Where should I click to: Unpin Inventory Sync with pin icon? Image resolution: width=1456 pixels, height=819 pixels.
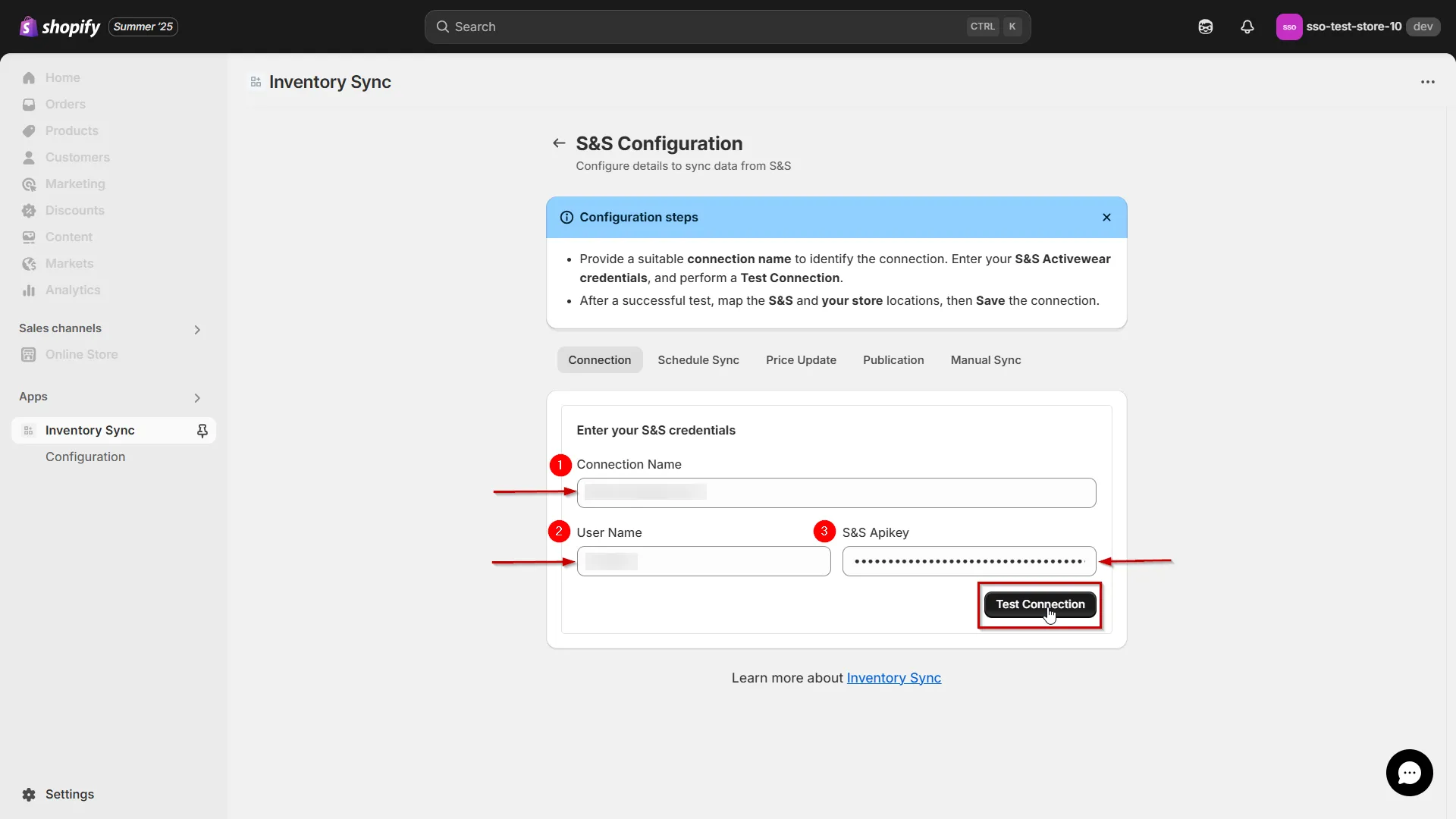pyautogui.click(x=202, y=430)
